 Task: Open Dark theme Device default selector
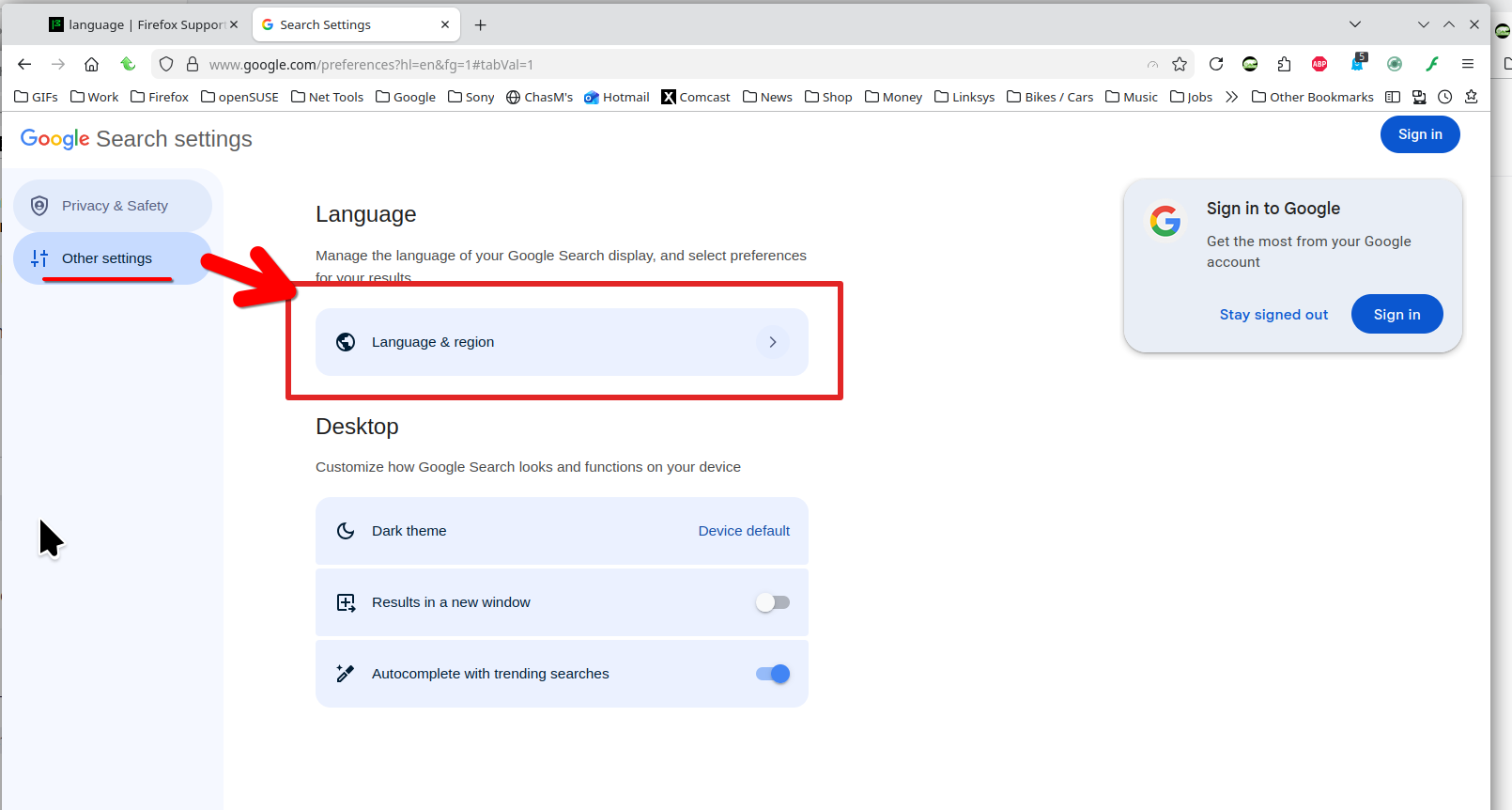(744, 531)
